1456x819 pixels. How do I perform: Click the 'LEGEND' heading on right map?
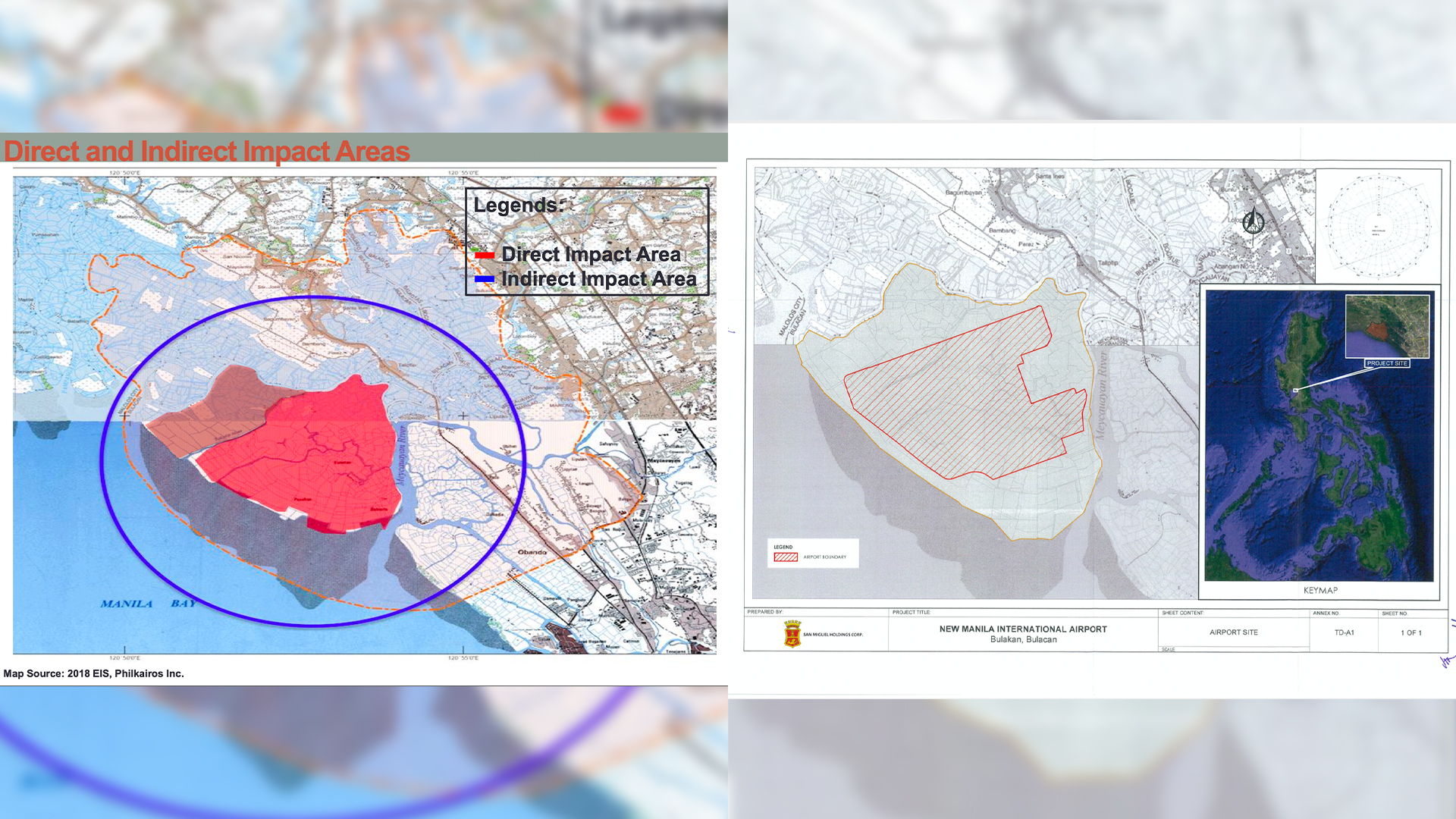click(783, 547)
